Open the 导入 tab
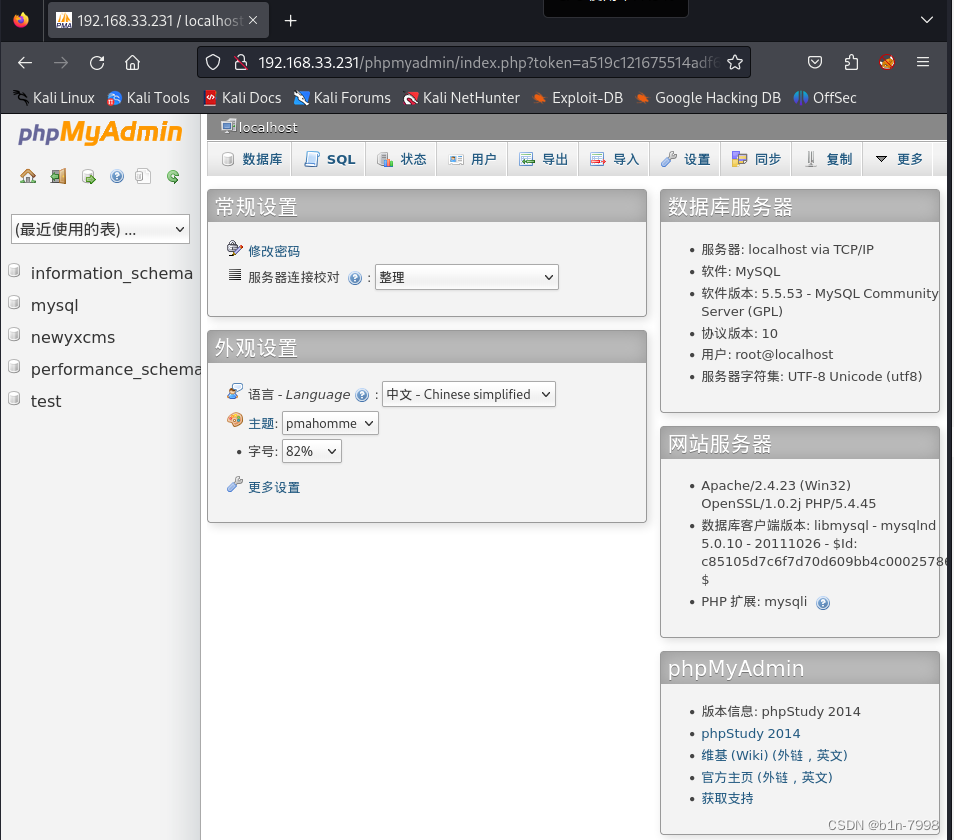 pos(614,159)
